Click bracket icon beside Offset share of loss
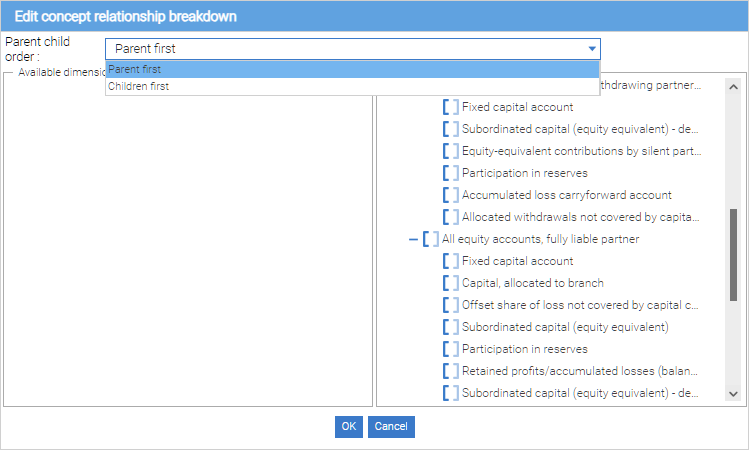Viewport: 749px width, 450px height. pos(451,305)
